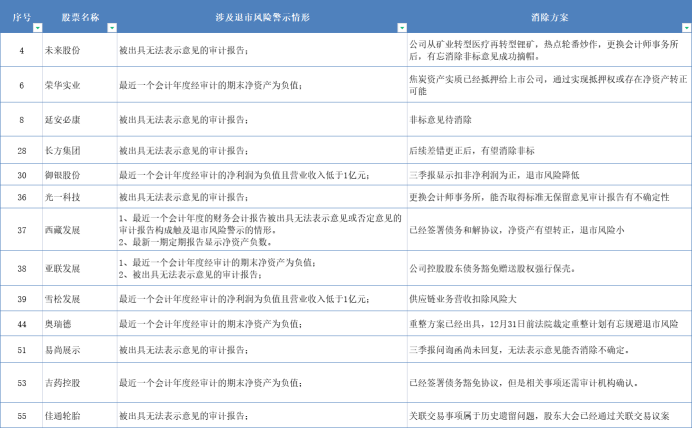Click solution cell 已经签署债务和解协议
Screen dimensions: 692x428
(x=549, y=230)
